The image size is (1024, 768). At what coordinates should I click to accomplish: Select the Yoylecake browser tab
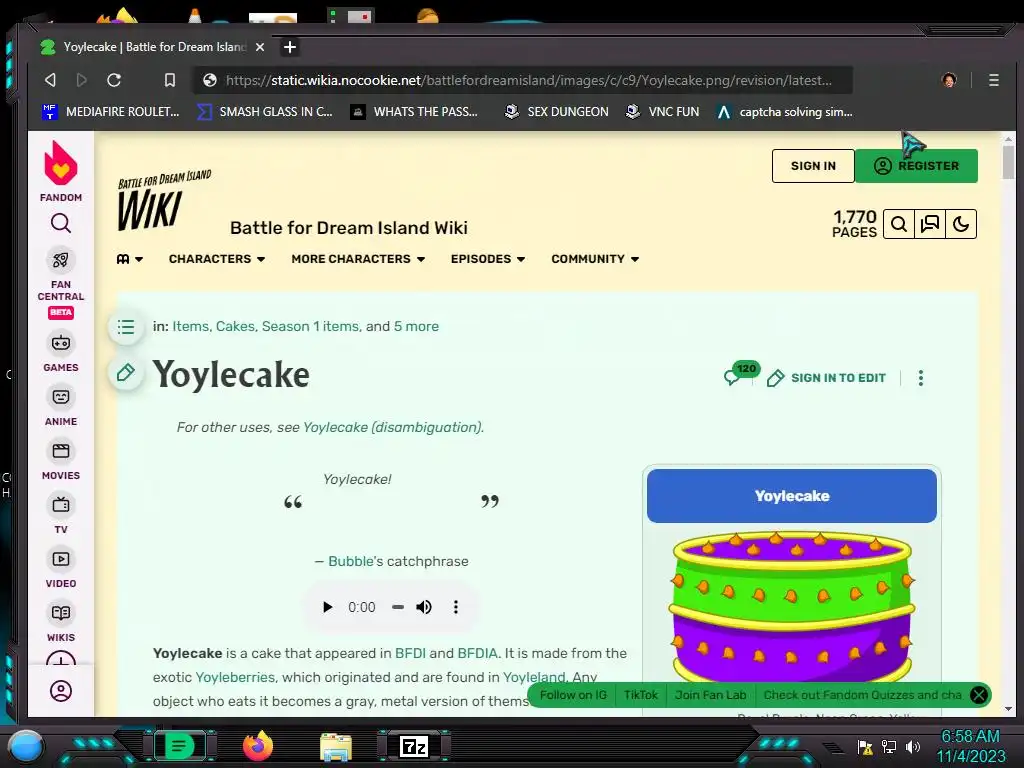[x=153, y=47]
